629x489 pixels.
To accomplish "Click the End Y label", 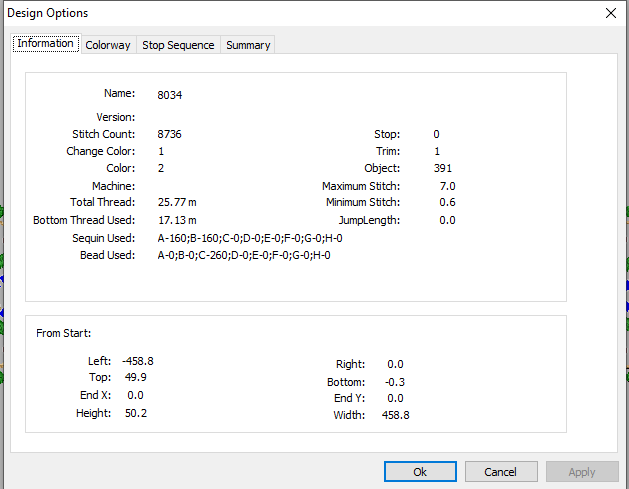I will (x=349, y=398).
